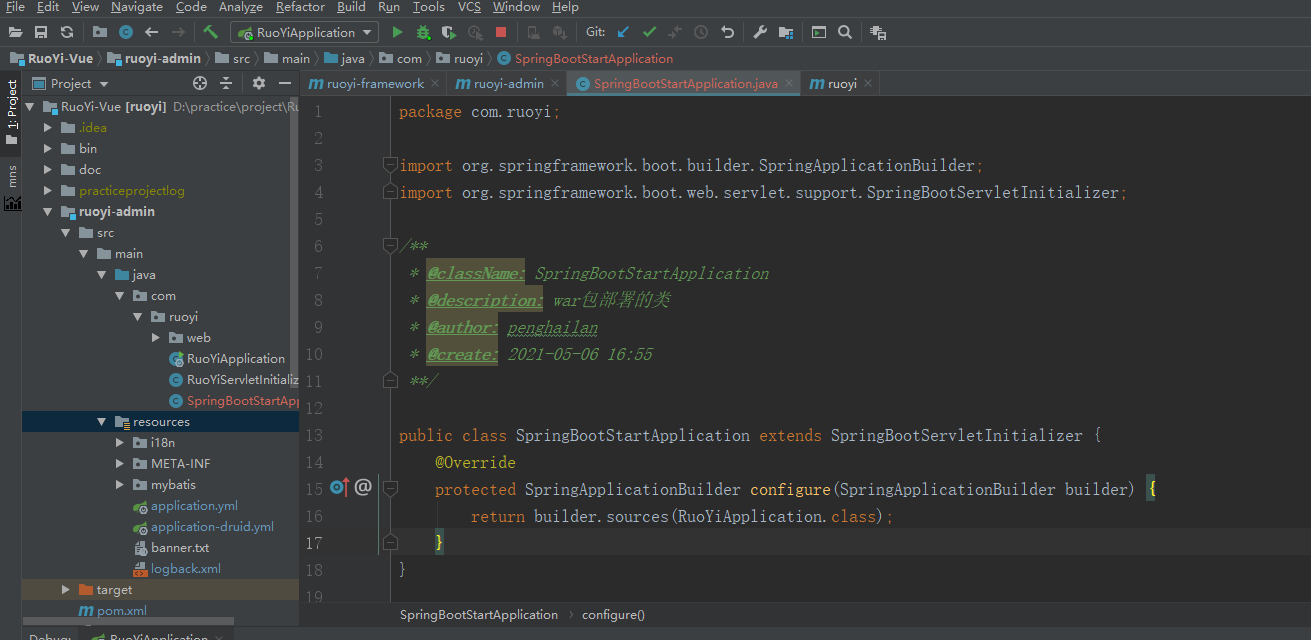This screenshot has width=1311, height=640.
Task: Select application.yml in project tree
Action: 185,505
